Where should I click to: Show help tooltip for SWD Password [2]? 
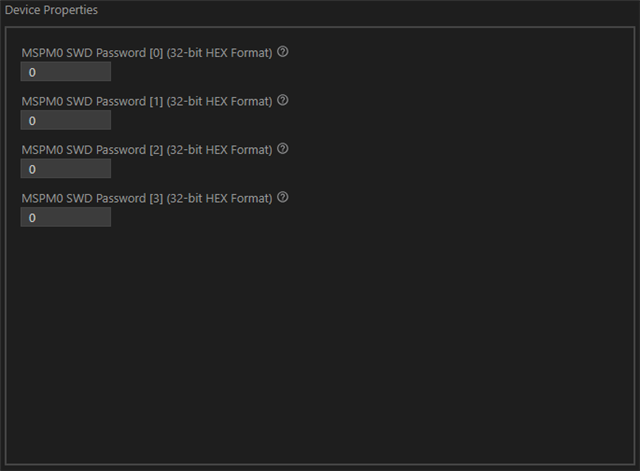[x=282, y=149]
